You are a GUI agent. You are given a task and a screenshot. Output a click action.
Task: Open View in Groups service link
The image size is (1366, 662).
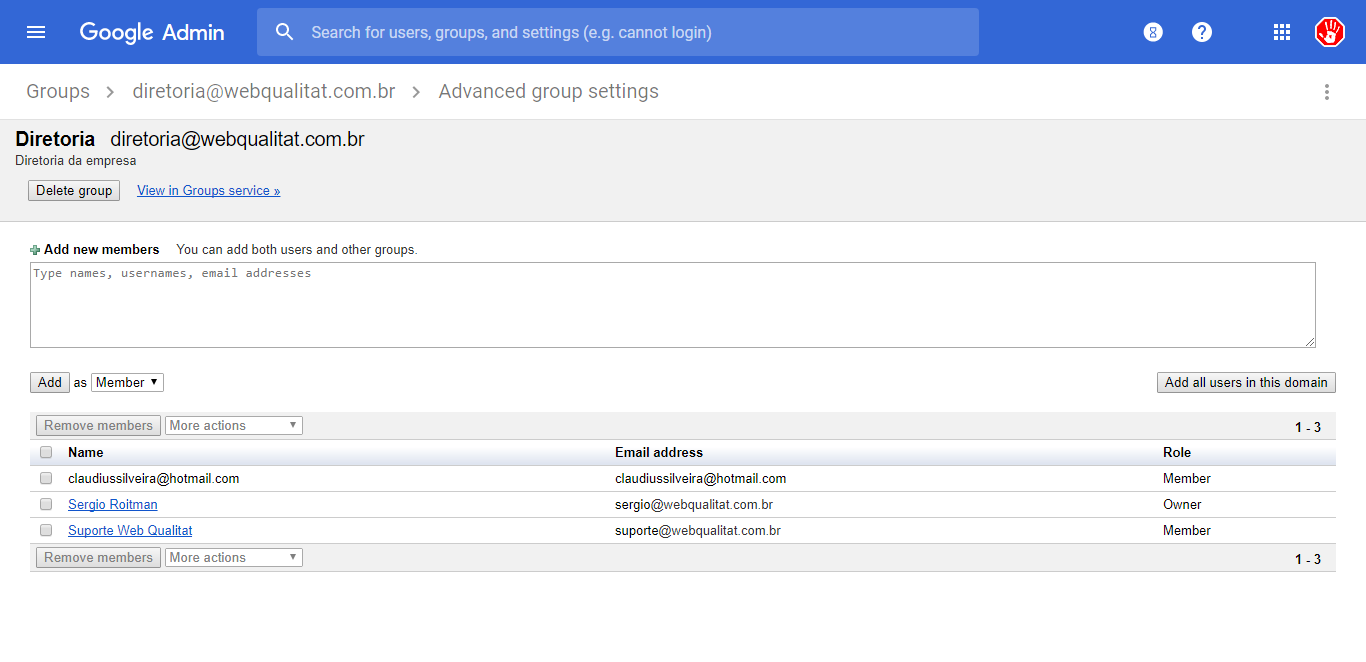coord(208,190)
